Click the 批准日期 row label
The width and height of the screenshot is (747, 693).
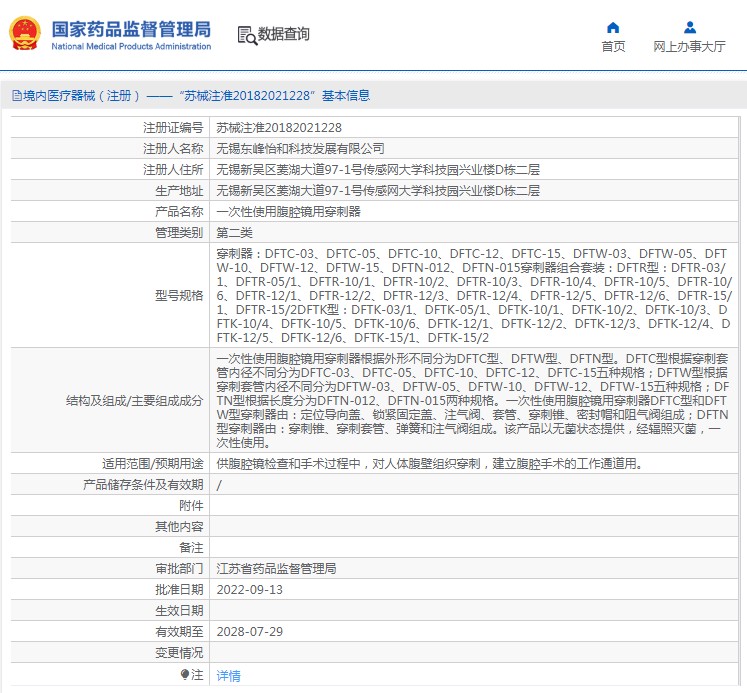coord(179,590)
